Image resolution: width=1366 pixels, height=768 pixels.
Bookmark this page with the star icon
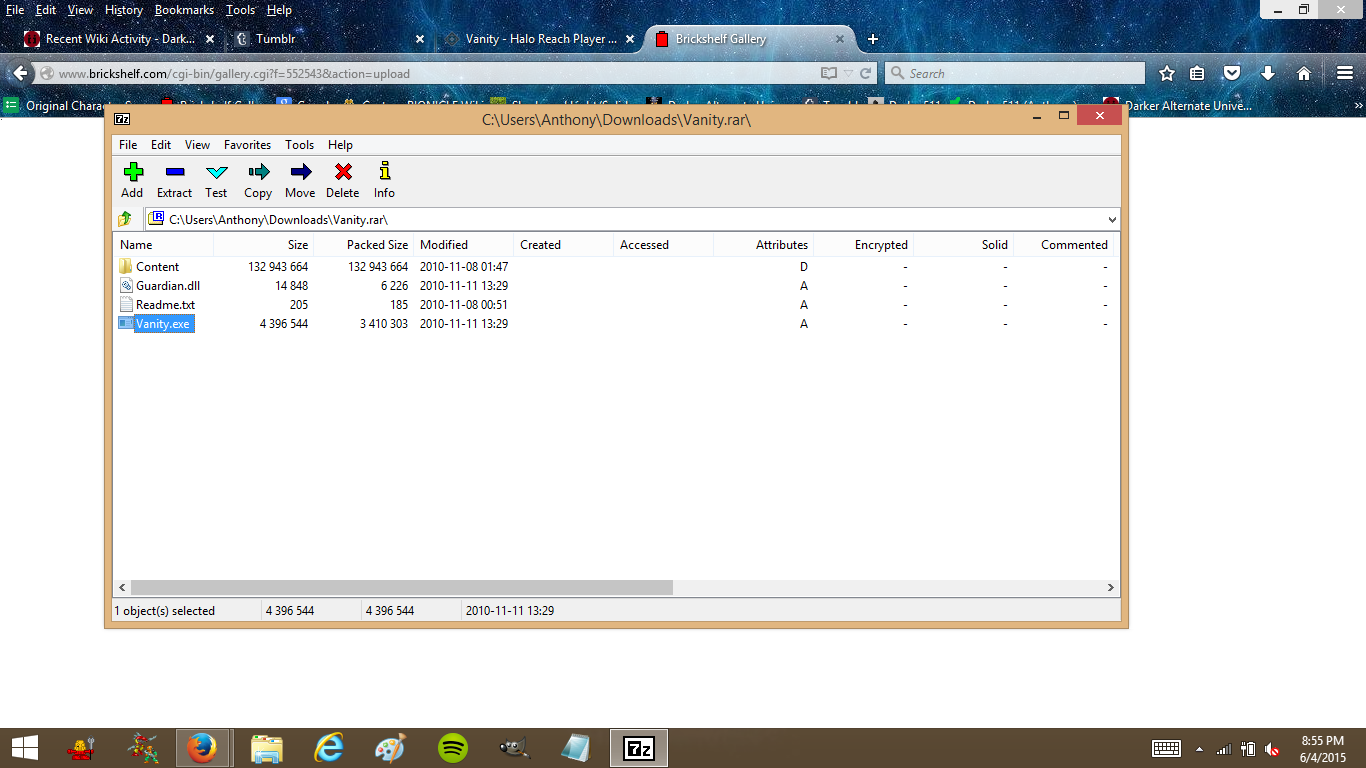tap(1167, 73)
